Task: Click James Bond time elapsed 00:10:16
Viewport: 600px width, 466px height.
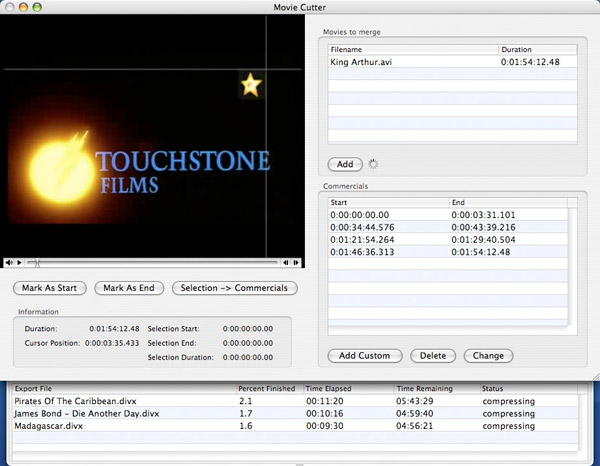Action: coord(325,414)
